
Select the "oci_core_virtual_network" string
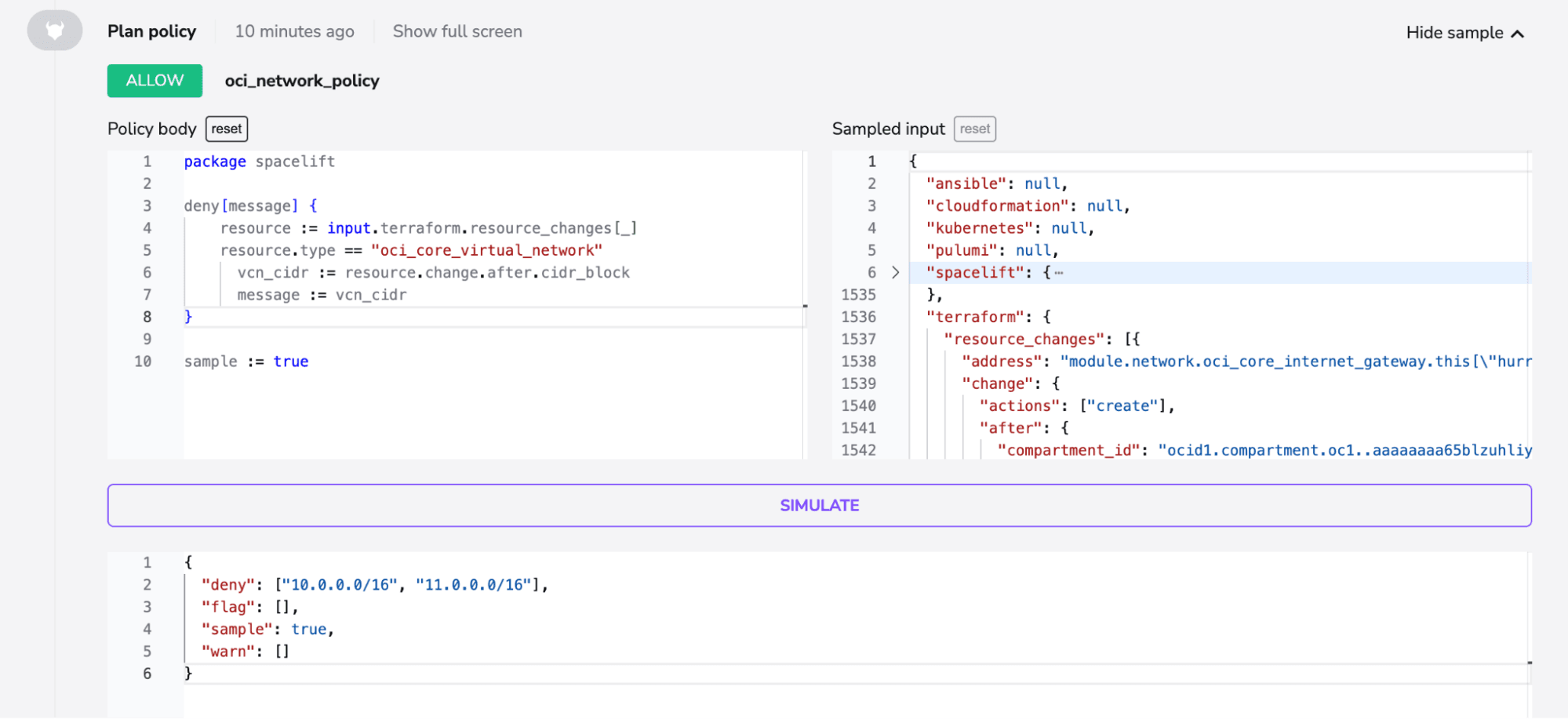(486, 250)
